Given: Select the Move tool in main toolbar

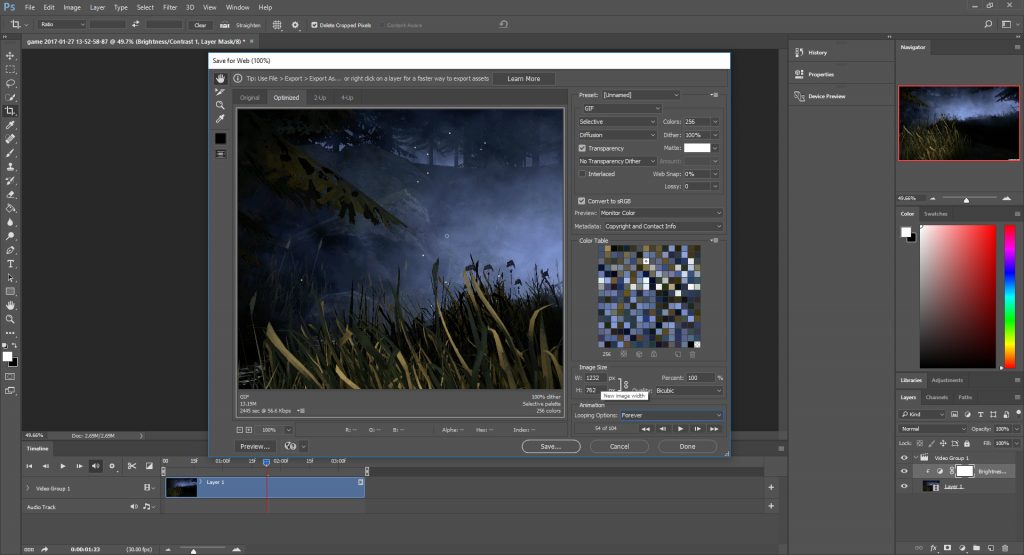Looking at the screenshot, I should point(10,56).
